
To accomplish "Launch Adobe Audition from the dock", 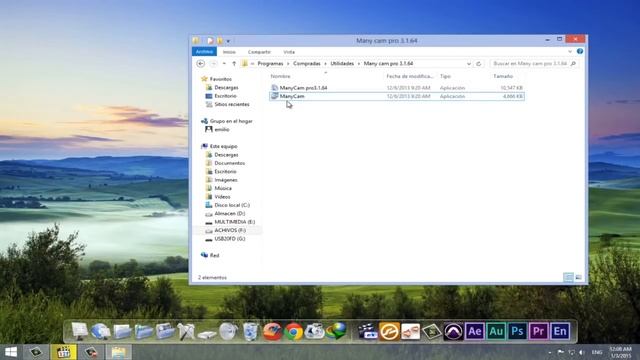I will pos(496,331).
